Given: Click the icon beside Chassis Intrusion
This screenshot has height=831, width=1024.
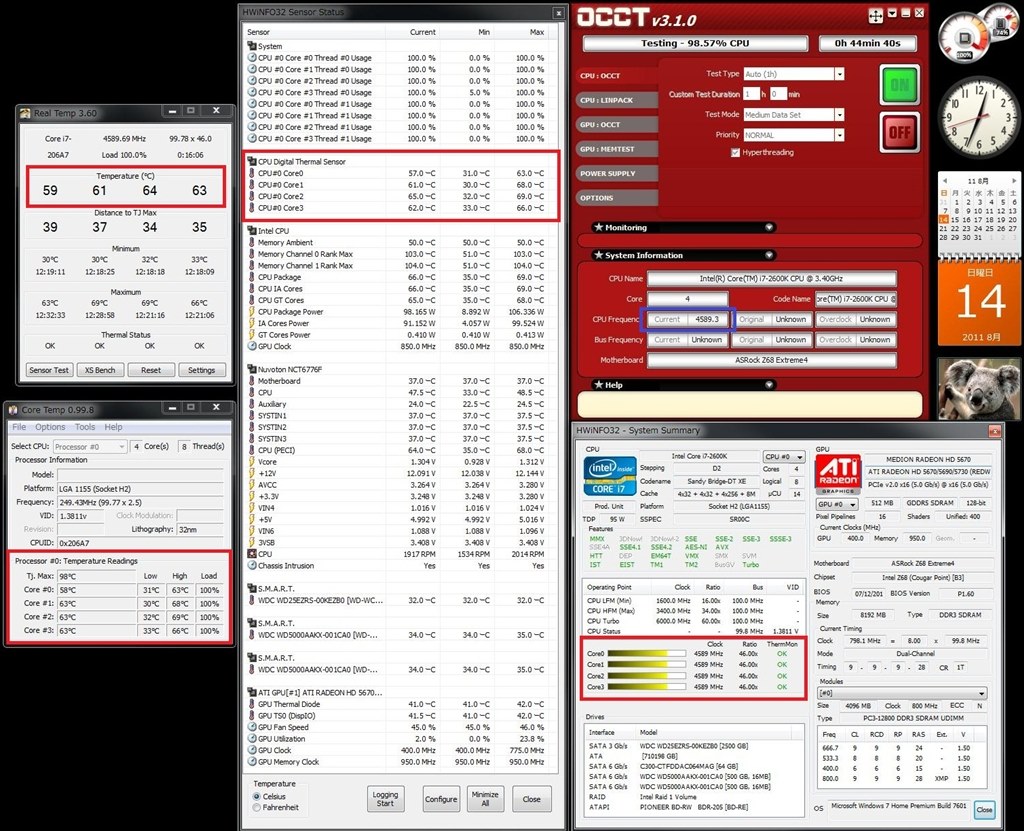Looking at the screenshot, I should tap(252, 566).
